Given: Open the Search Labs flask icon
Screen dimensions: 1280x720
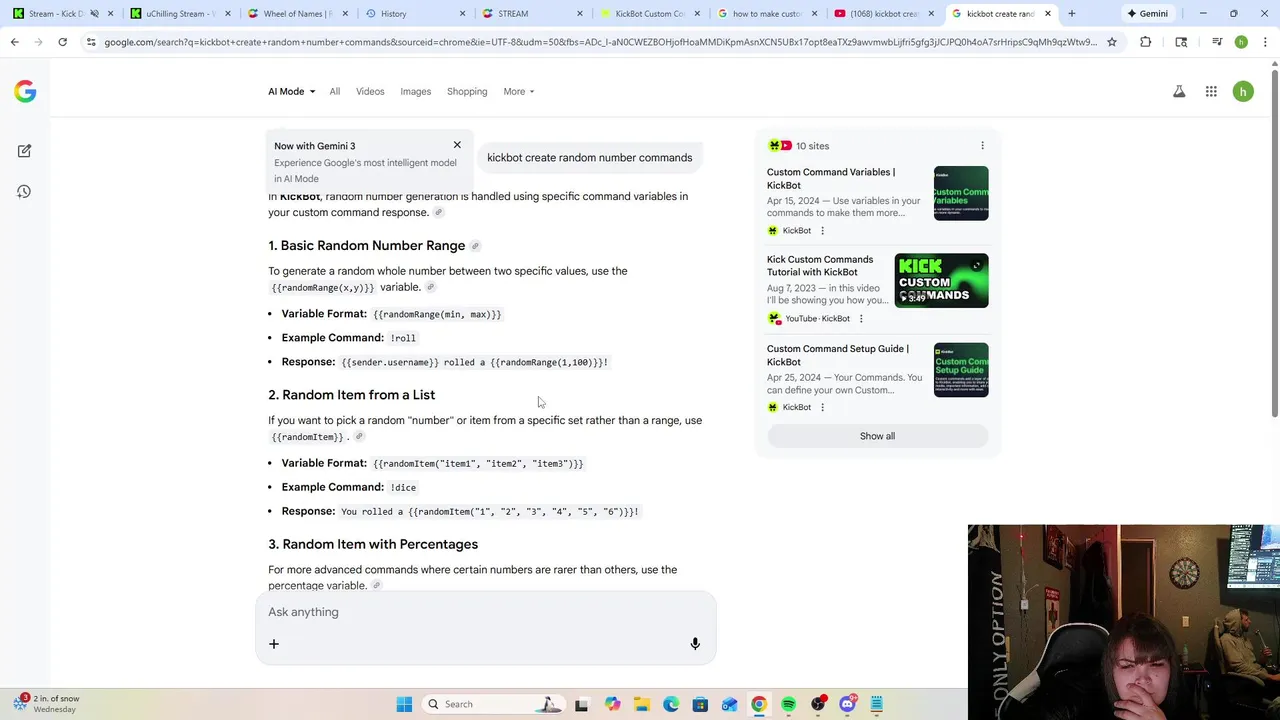Looking at the screenshot, I should (x=1179, y=91).
